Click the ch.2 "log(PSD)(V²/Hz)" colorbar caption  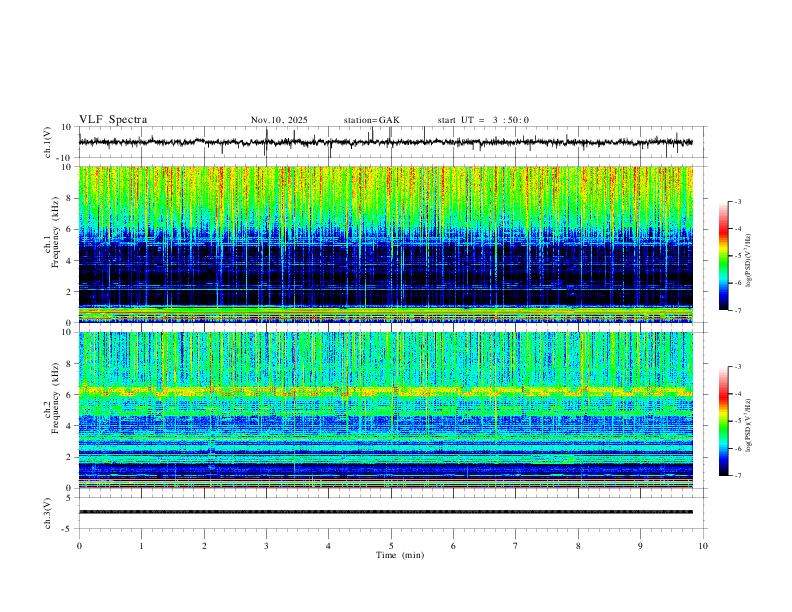[749, 426]
